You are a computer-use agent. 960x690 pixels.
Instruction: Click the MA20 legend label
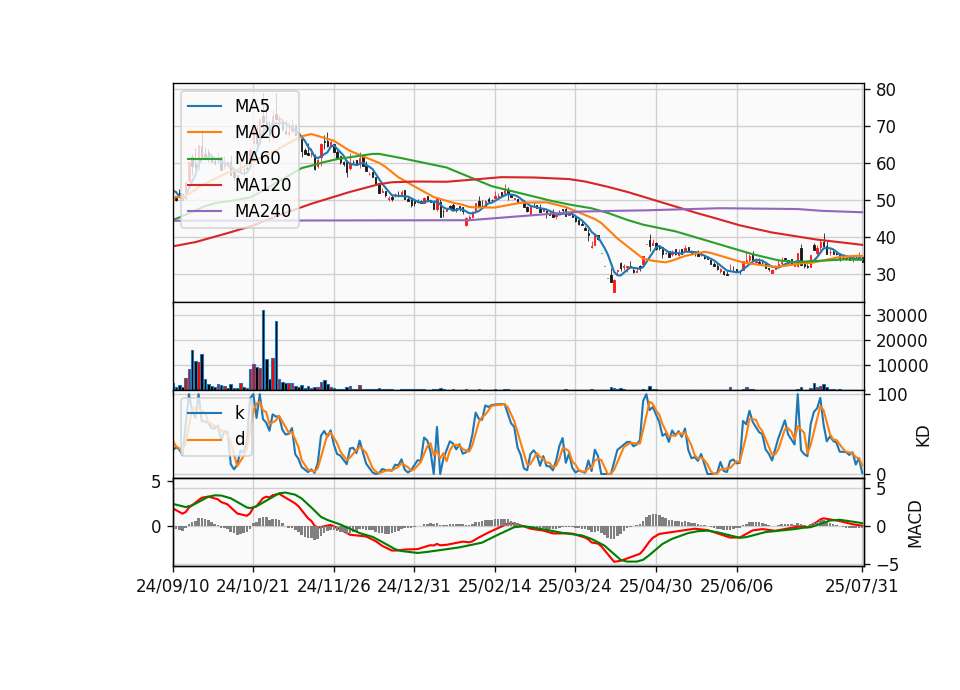(257, 132)
